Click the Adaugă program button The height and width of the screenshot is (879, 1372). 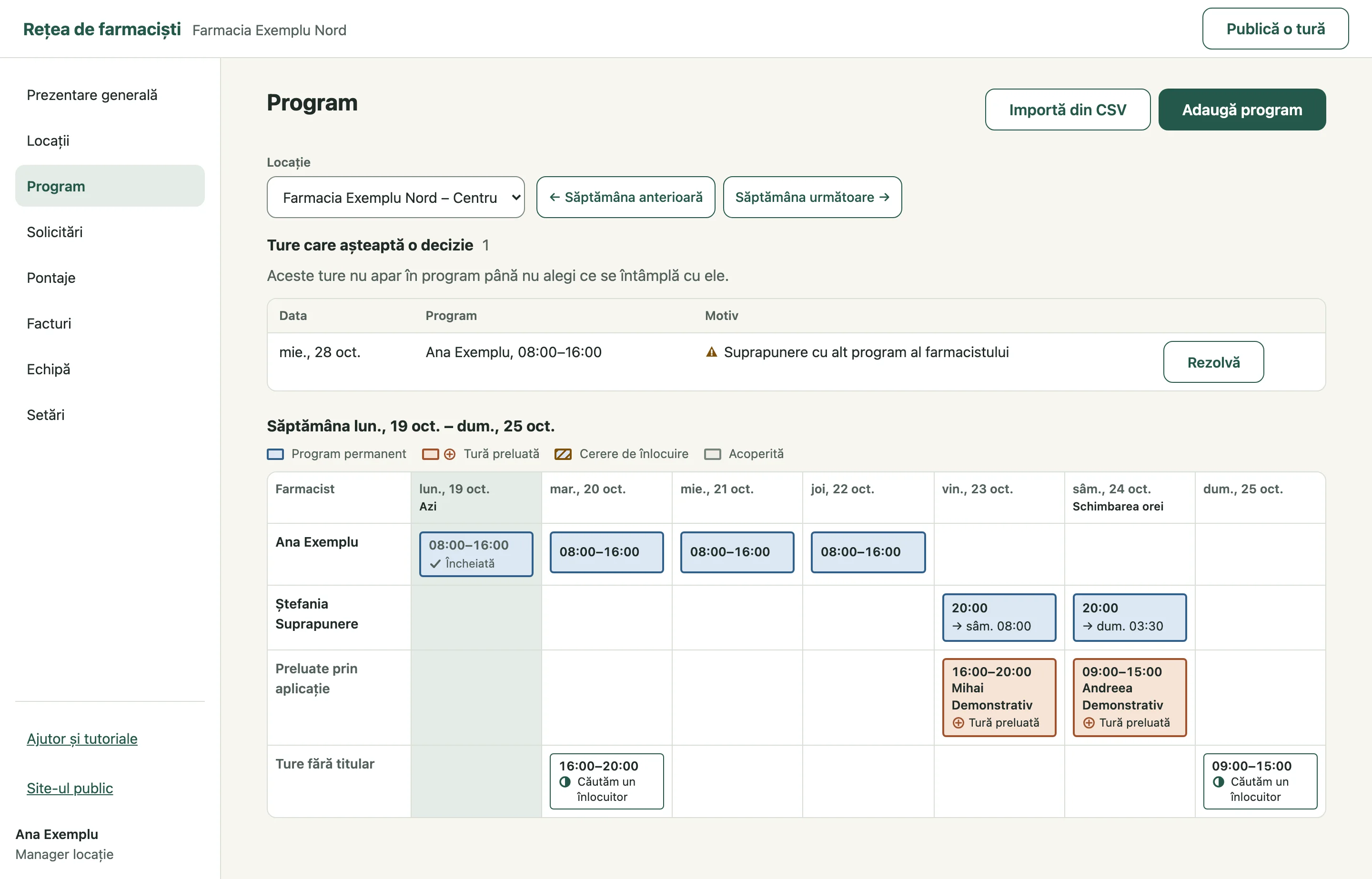[1242, 110]
